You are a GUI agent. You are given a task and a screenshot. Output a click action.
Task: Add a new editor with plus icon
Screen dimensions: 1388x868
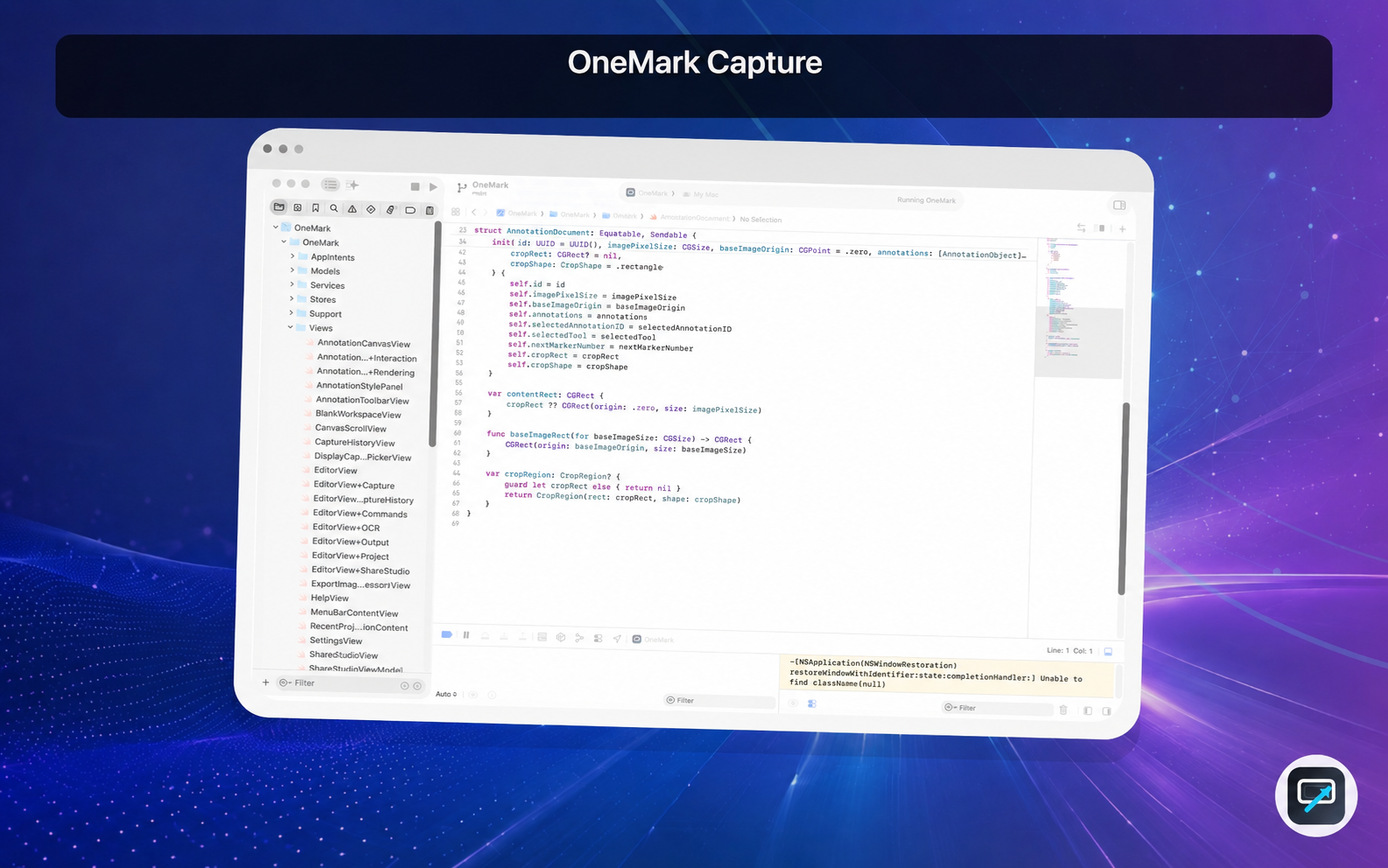(1122, 229)
